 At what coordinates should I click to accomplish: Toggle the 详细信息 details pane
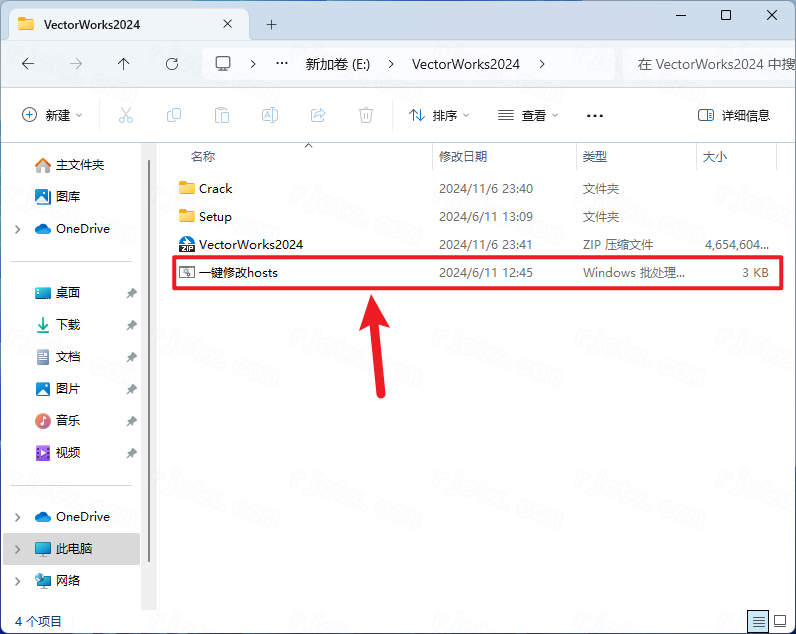tap(734, 115)
